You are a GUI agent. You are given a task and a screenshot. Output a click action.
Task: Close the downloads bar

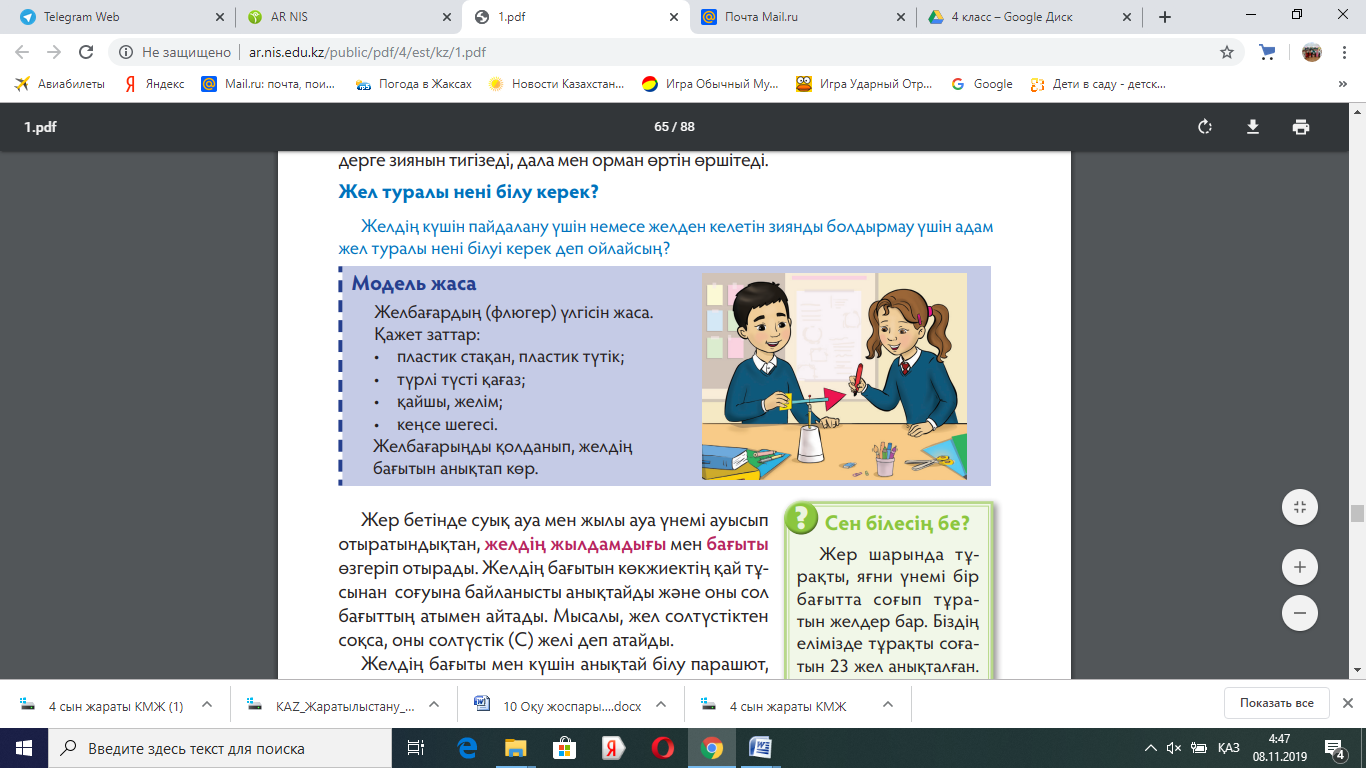tap(1347, 703)
